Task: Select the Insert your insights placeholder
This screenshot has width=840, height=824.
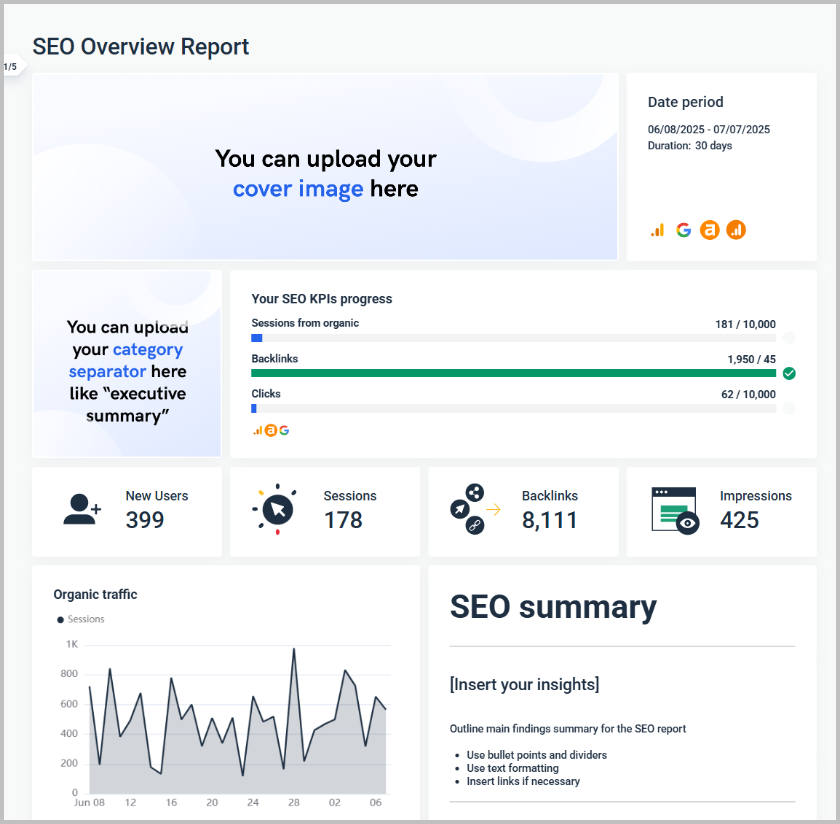Action: (x=524, y=684)
